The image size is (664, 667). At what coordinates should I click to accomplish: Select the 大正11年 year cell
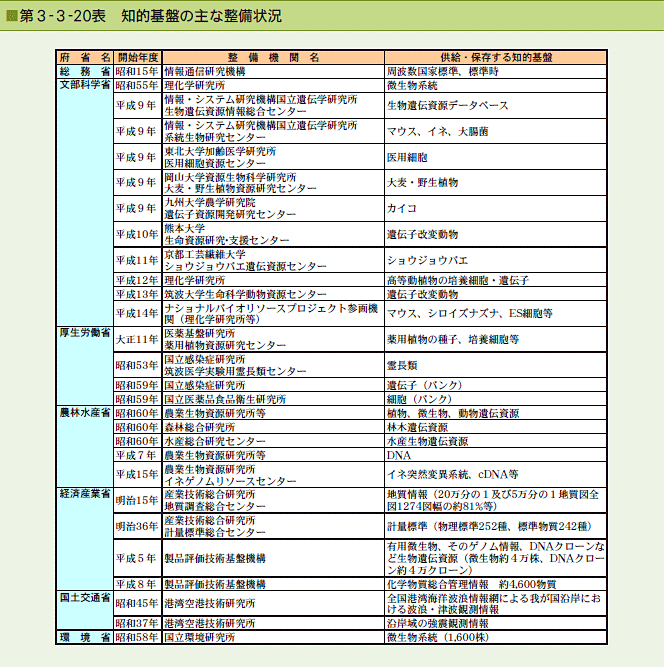138,339
